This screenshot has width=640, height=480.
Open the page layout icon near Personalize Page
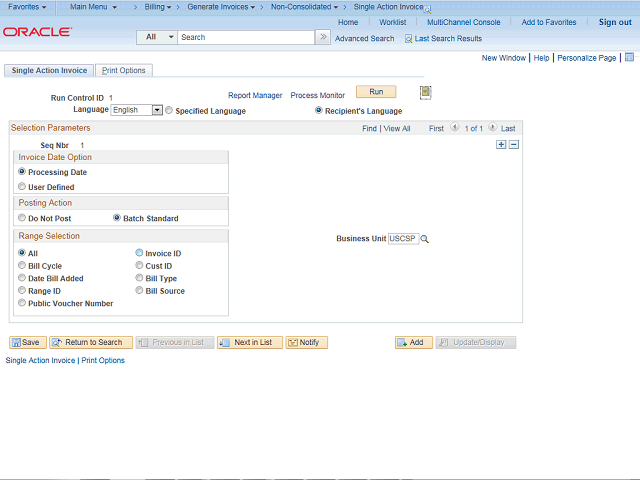click(x=629, y=57)
